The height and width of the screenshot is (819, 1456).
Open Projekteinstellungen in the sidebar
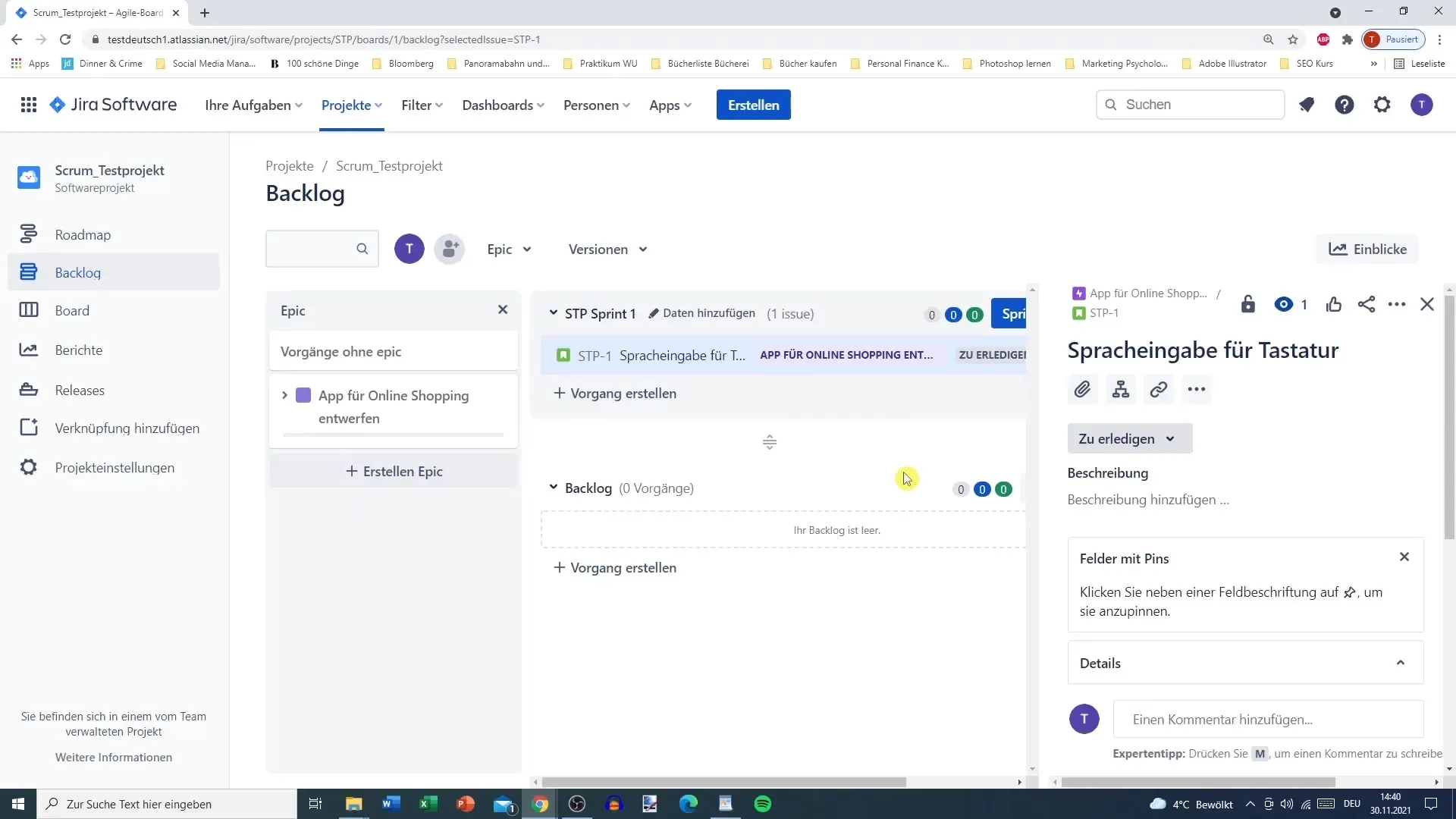point(114,468)
